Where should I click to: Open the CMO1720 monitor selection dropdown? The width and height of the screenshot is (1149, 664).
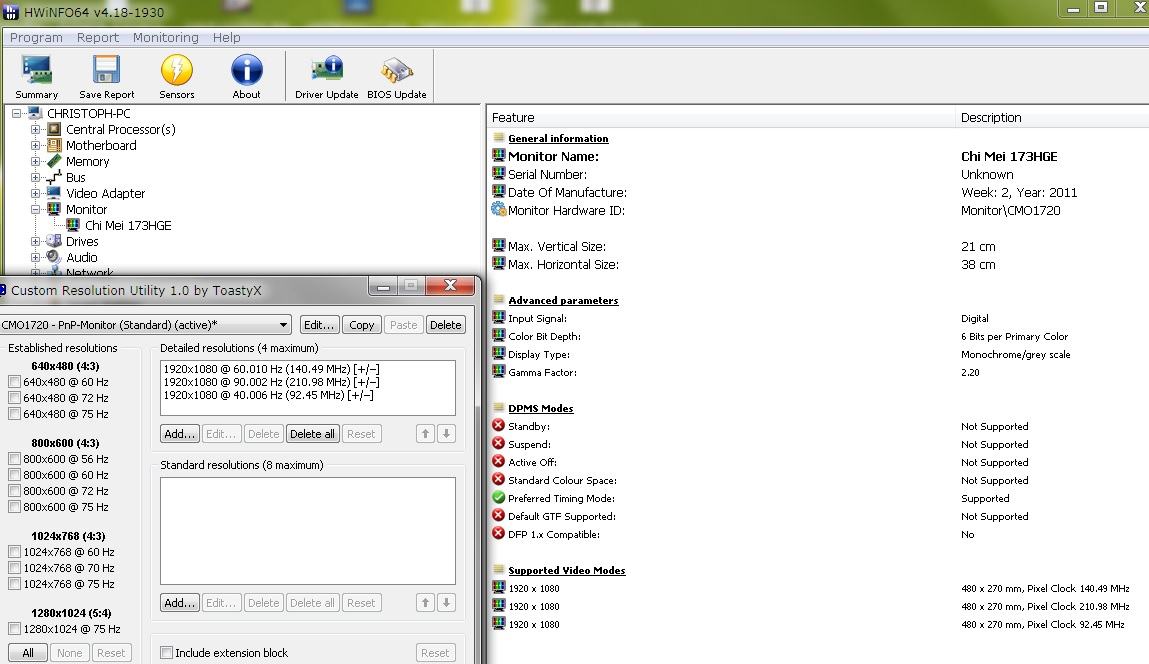[145, 325]
